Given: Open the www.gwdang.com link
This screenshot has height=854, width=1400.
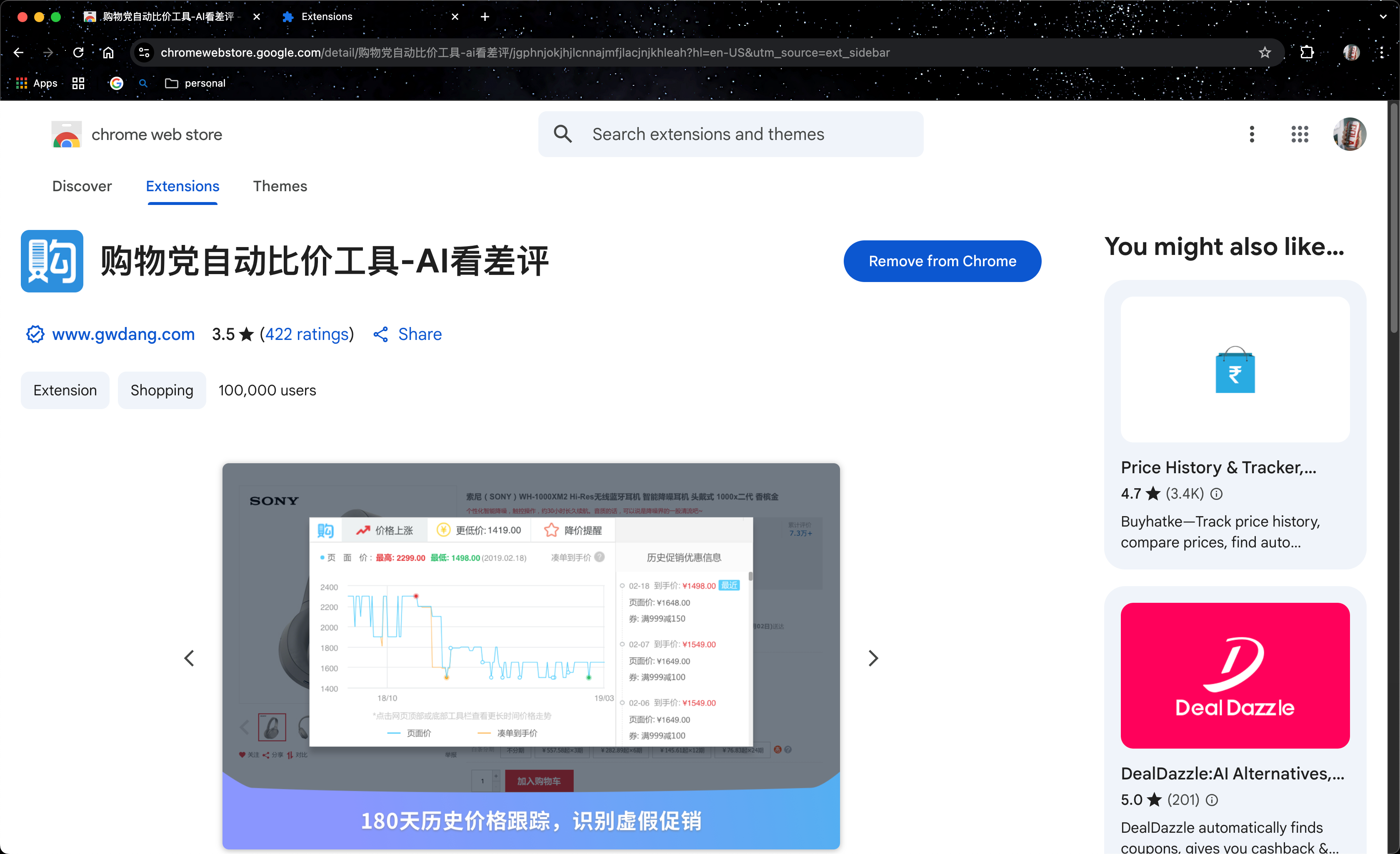Looking at the screenshot, I should [123, 334].
